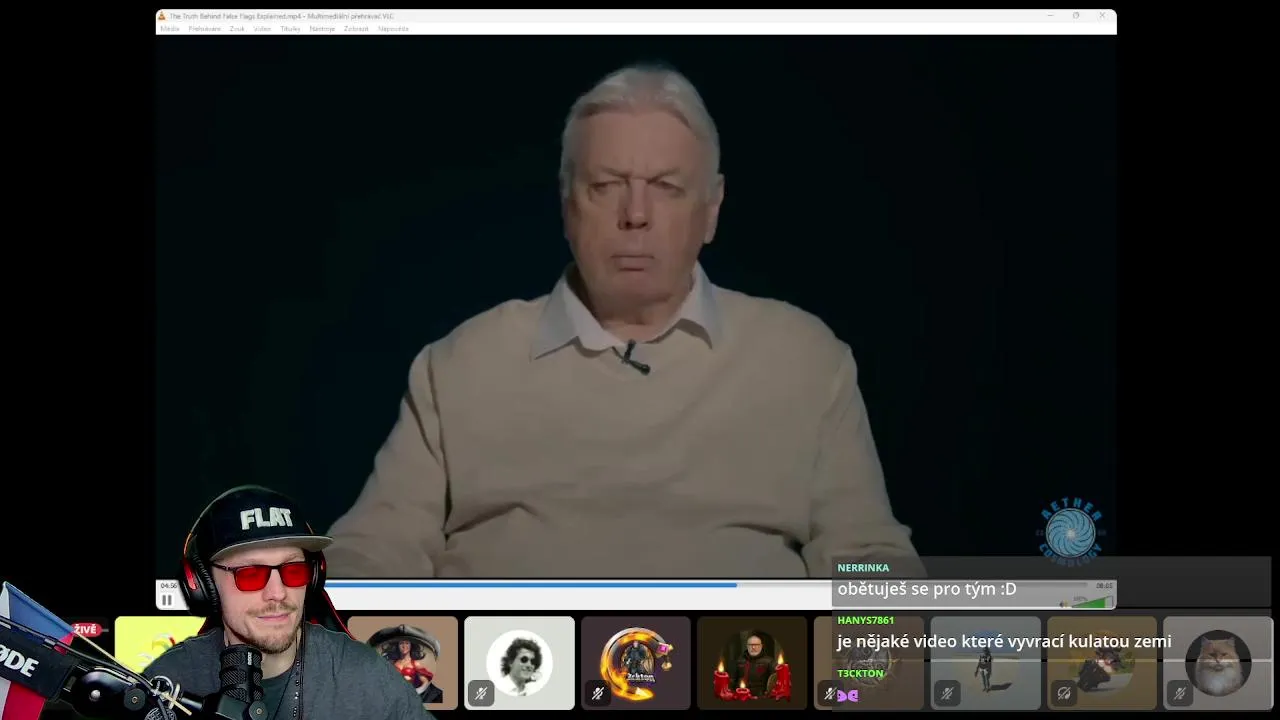Click the muted mic icon on cat tile

click(x=1180, y=693)
